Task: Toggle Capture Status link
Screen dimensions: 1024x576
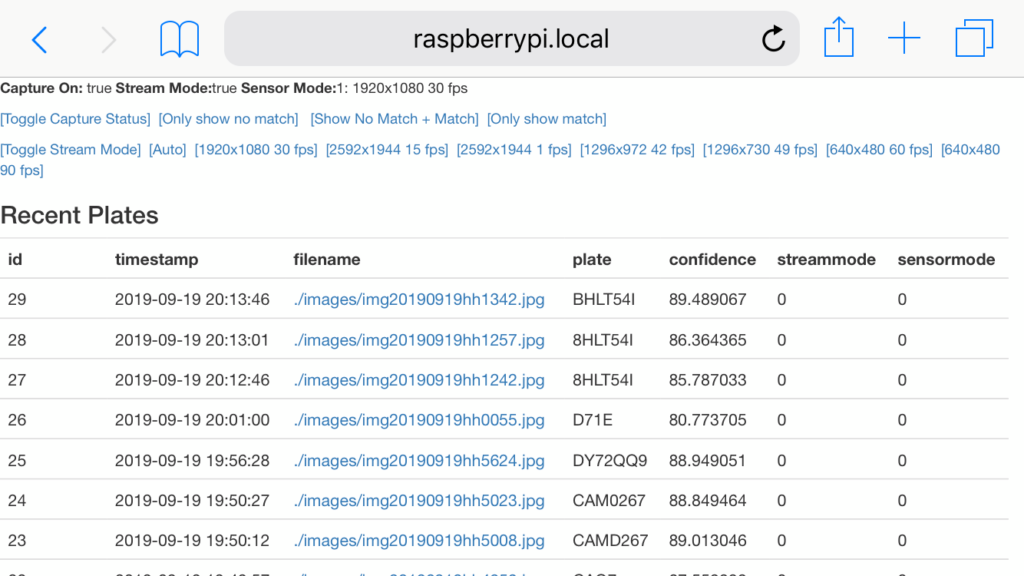Action: (x=76, y=119)
